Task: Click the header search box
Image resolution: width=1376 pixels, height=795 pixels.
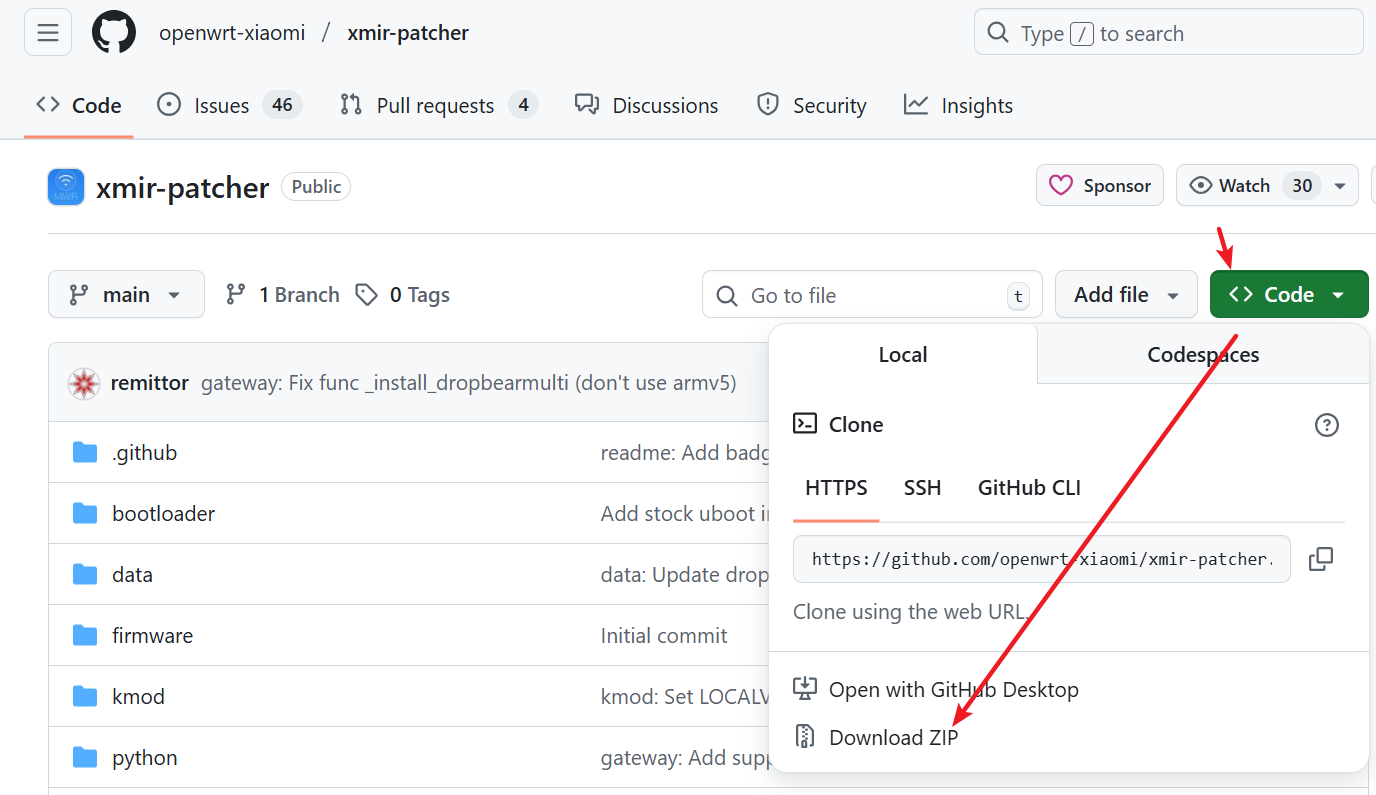Action: (x=1169, y=33)
